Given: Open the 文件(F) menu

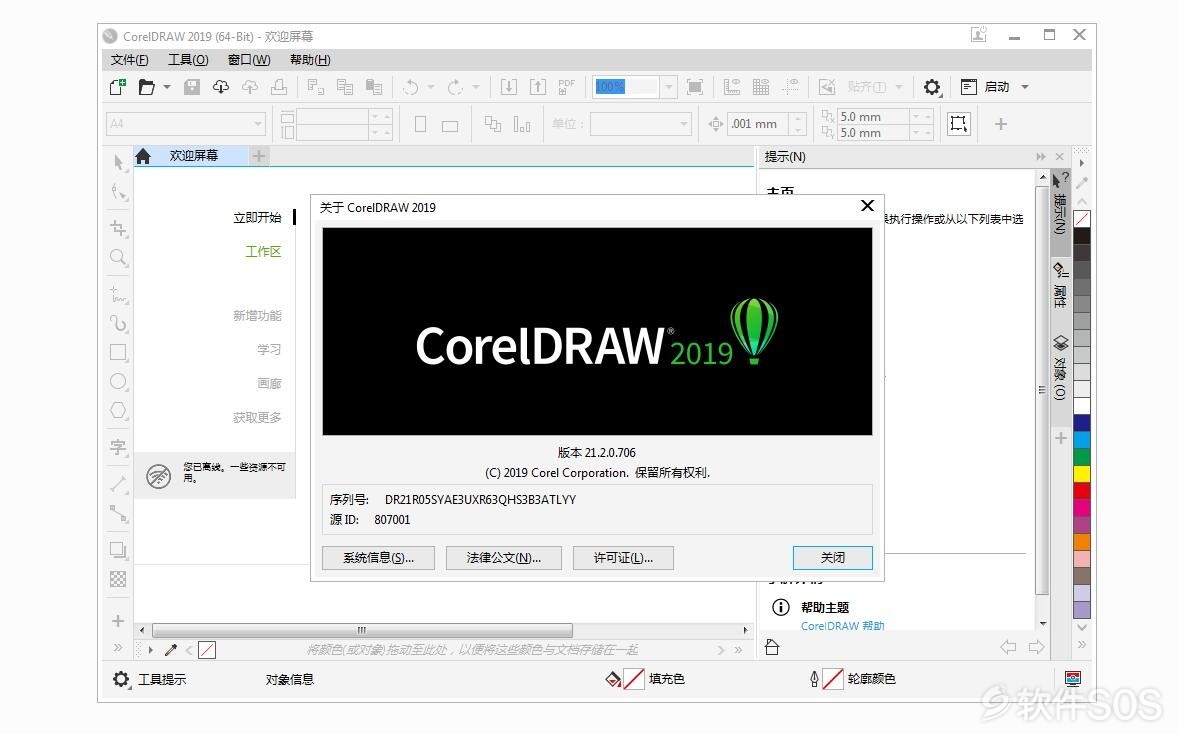Looking at the screenshot, I should pos(129,59).
